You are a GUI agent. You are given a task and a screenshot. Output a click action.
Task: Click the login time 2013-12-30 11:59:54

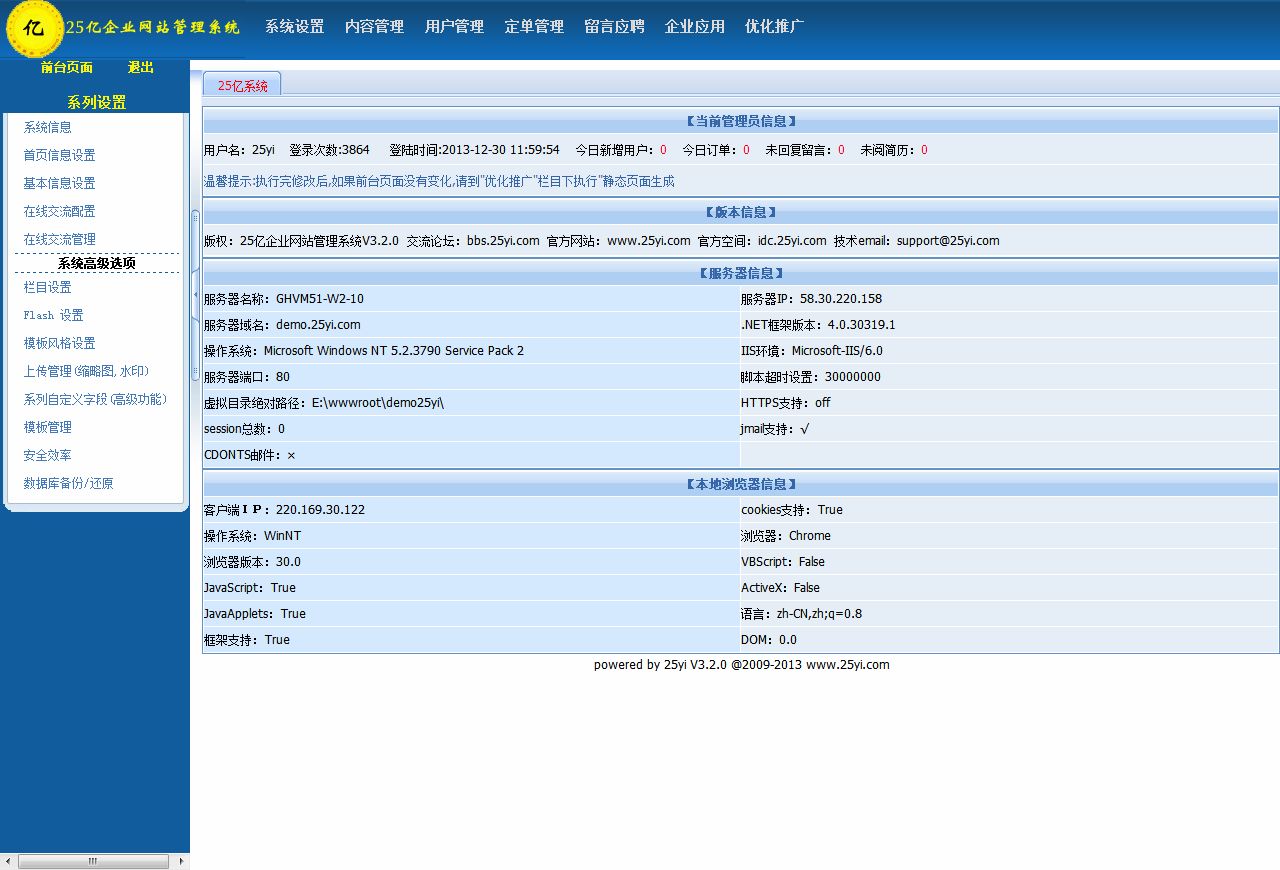(500, 150)
